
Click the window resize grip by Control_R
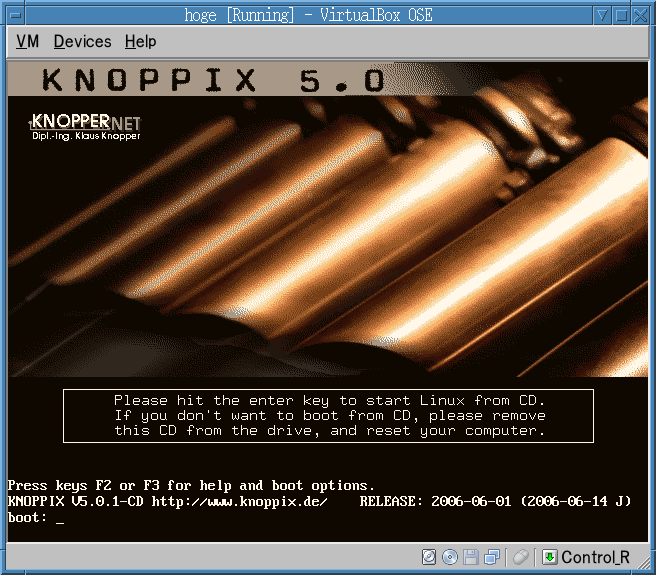[x=642, y=562]
